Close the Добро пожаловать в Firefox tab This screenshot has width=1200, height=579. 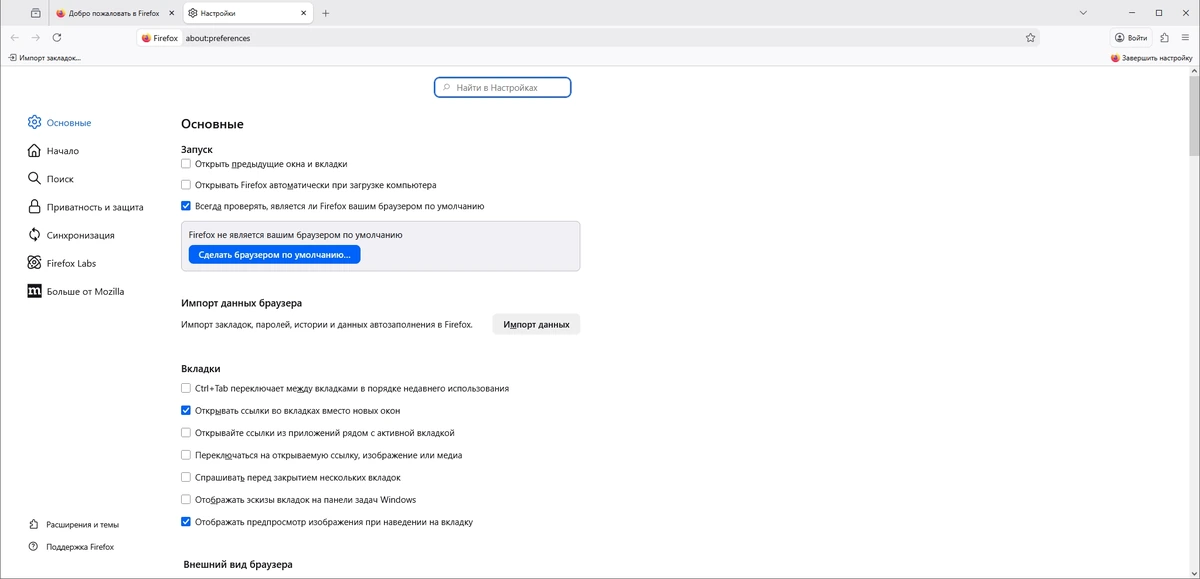(x=172, y=13)
